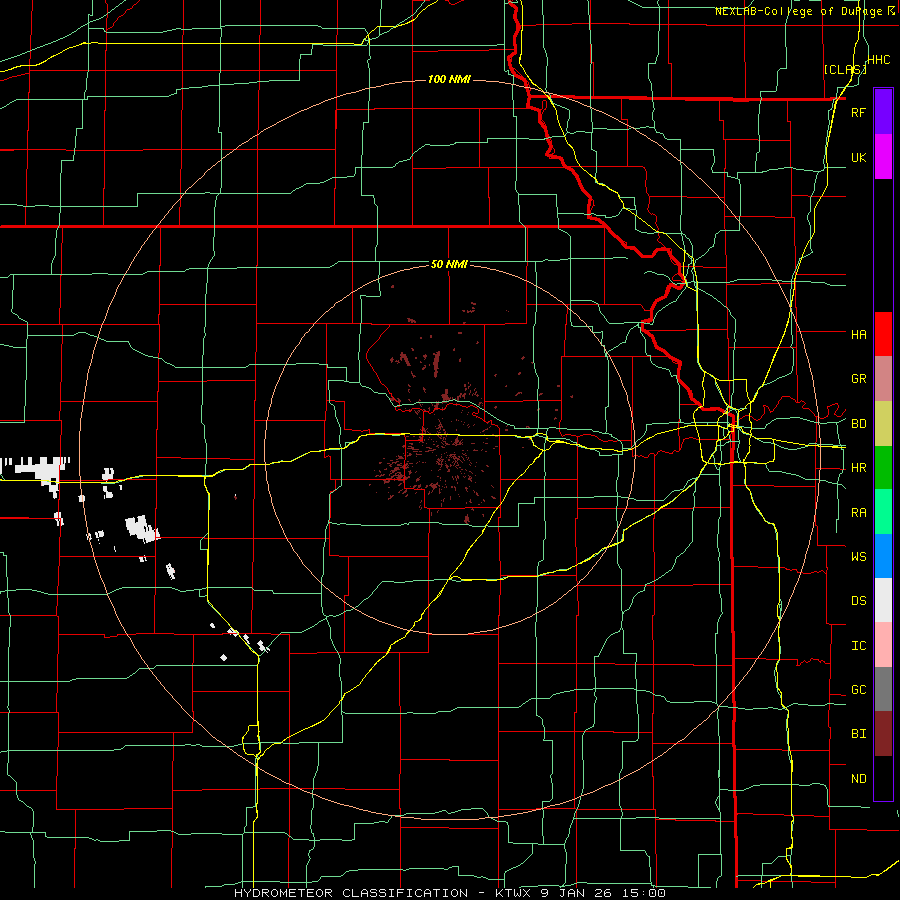The image size is (900, 900).
Task: Click the BI legend label
Action: [x=858, y=734]
